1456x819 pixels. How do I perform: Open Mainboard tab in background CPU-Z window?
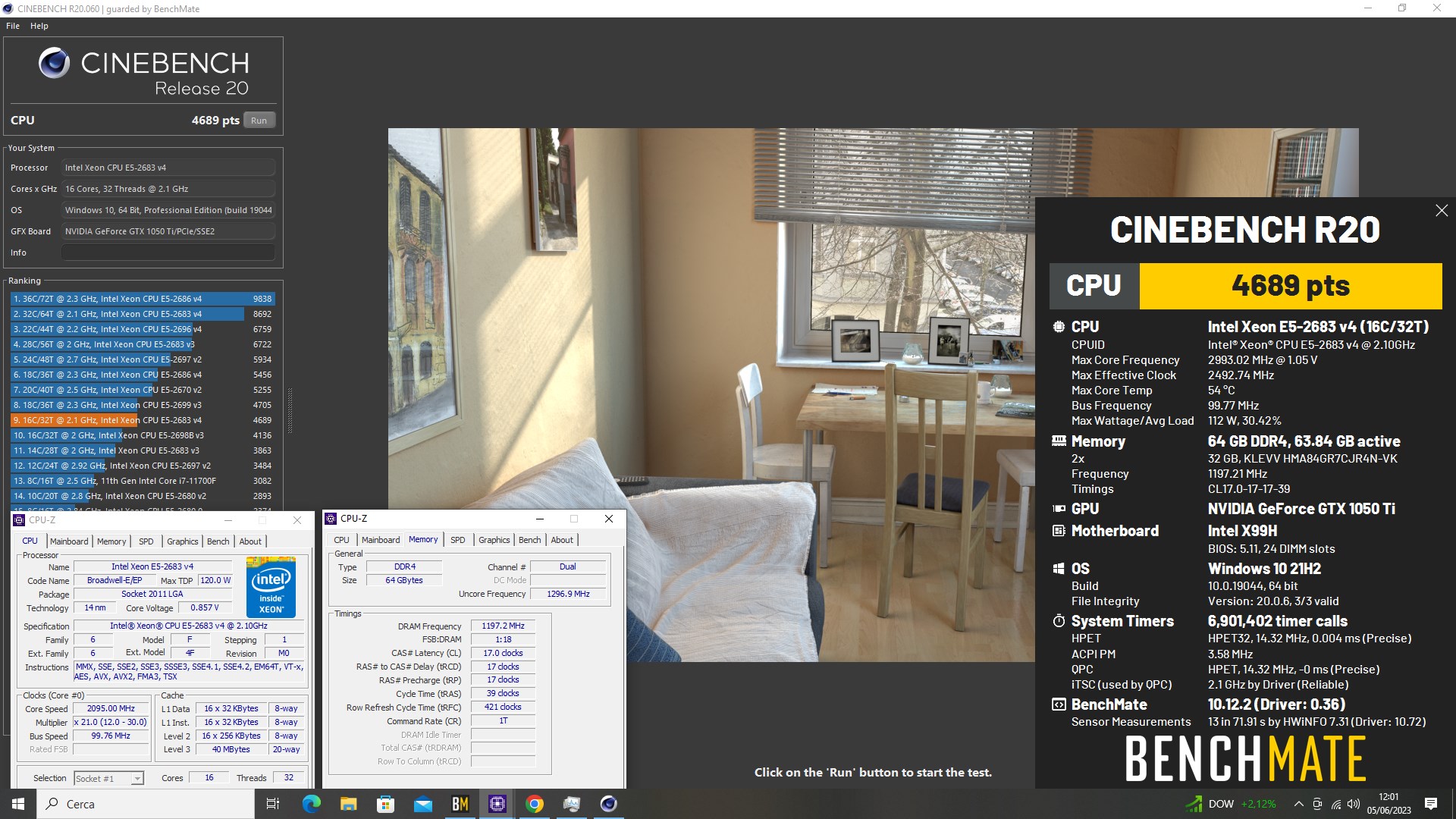click(x=69, y=541)
